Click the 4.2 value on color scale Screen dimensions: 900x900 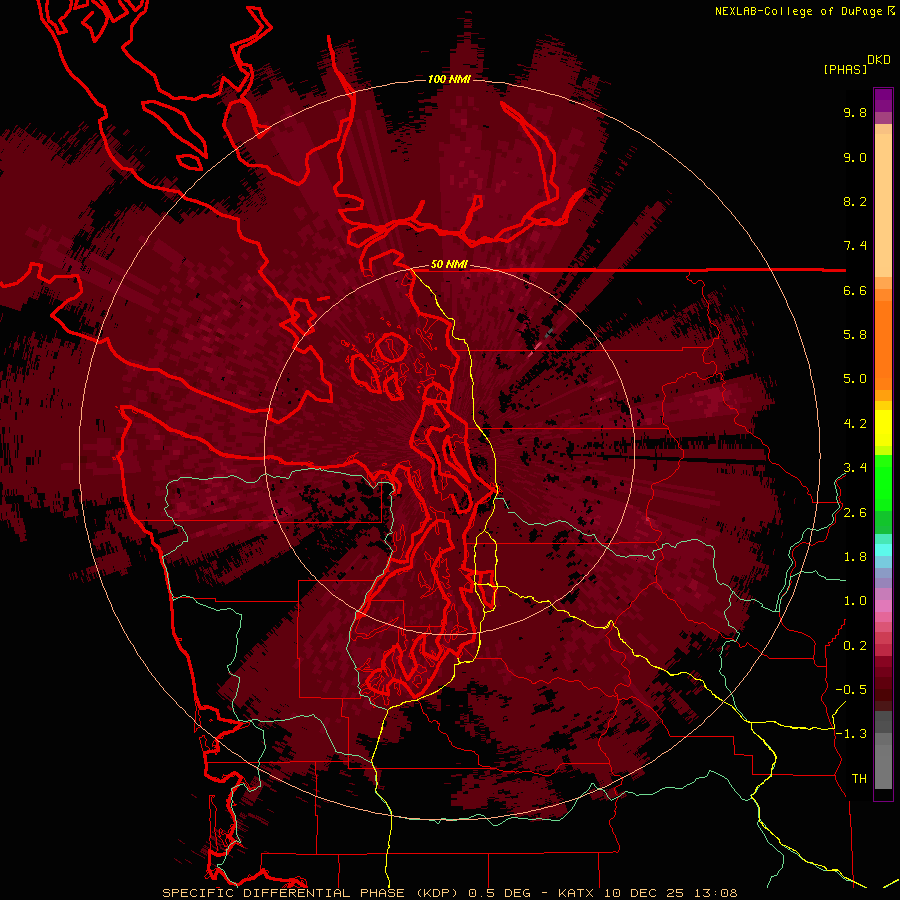click(855, 424)
